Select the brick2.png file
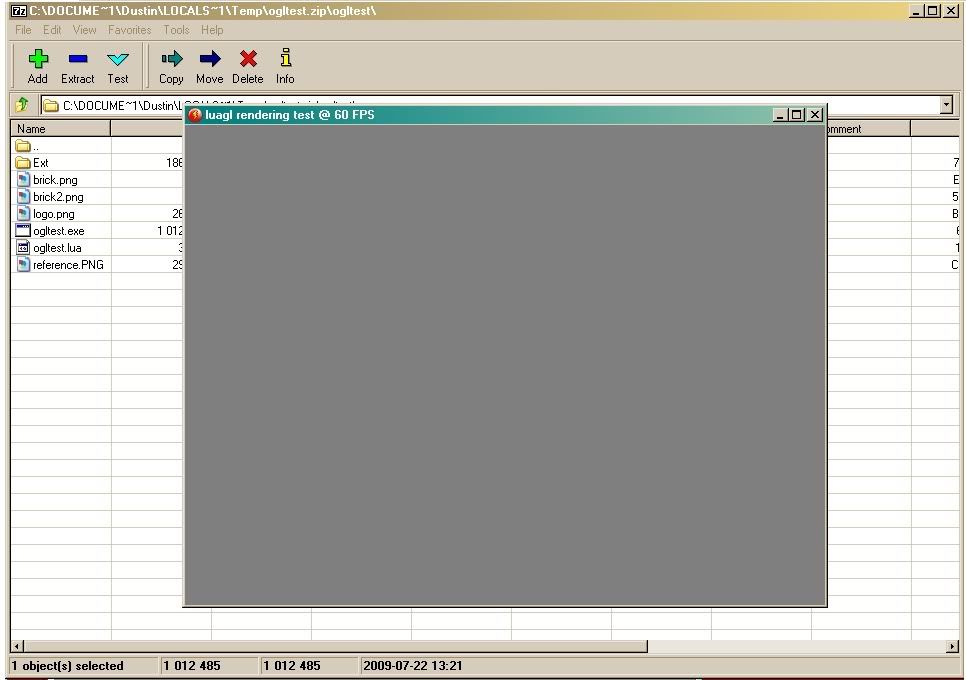Image resolution: width=966 pixels, height=680 pixels. (57, 197)
